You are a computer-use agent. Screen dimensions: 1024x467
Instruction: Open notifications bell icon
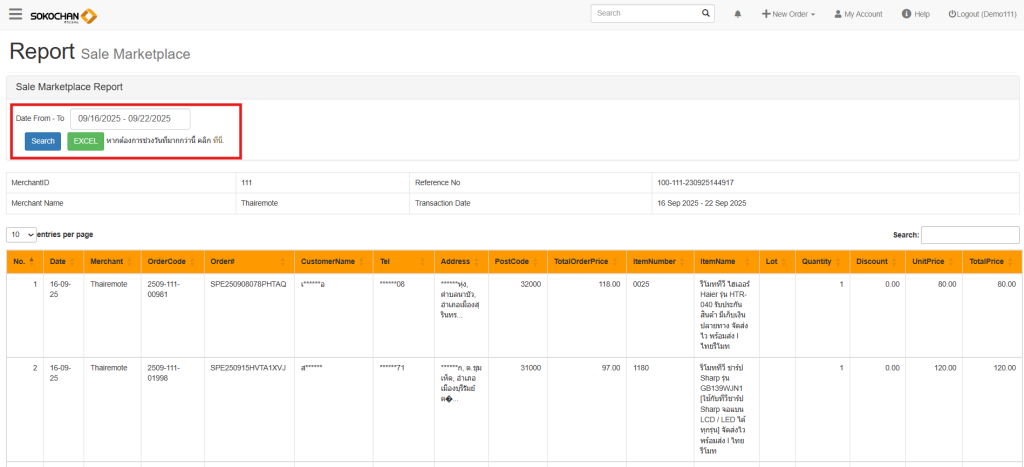[738, 14]
